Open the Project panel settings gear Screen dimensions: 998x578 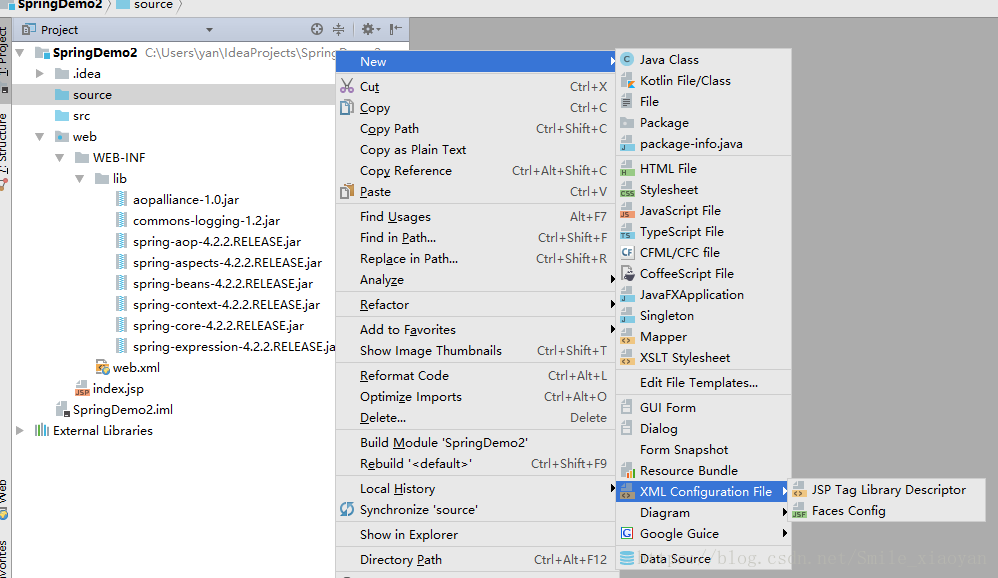(369, 29)
